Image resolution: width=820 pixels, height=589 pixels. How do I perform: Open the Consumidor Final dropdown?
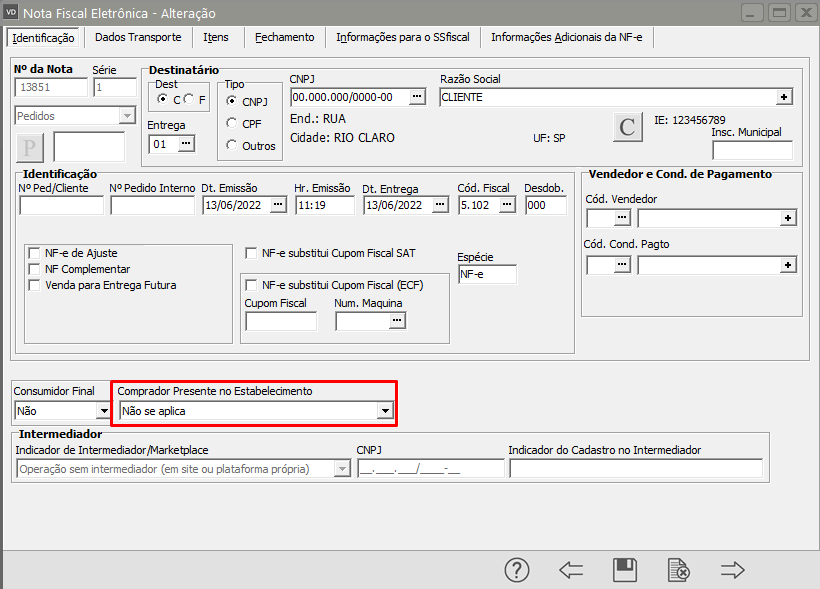click(x=103, y=411)
